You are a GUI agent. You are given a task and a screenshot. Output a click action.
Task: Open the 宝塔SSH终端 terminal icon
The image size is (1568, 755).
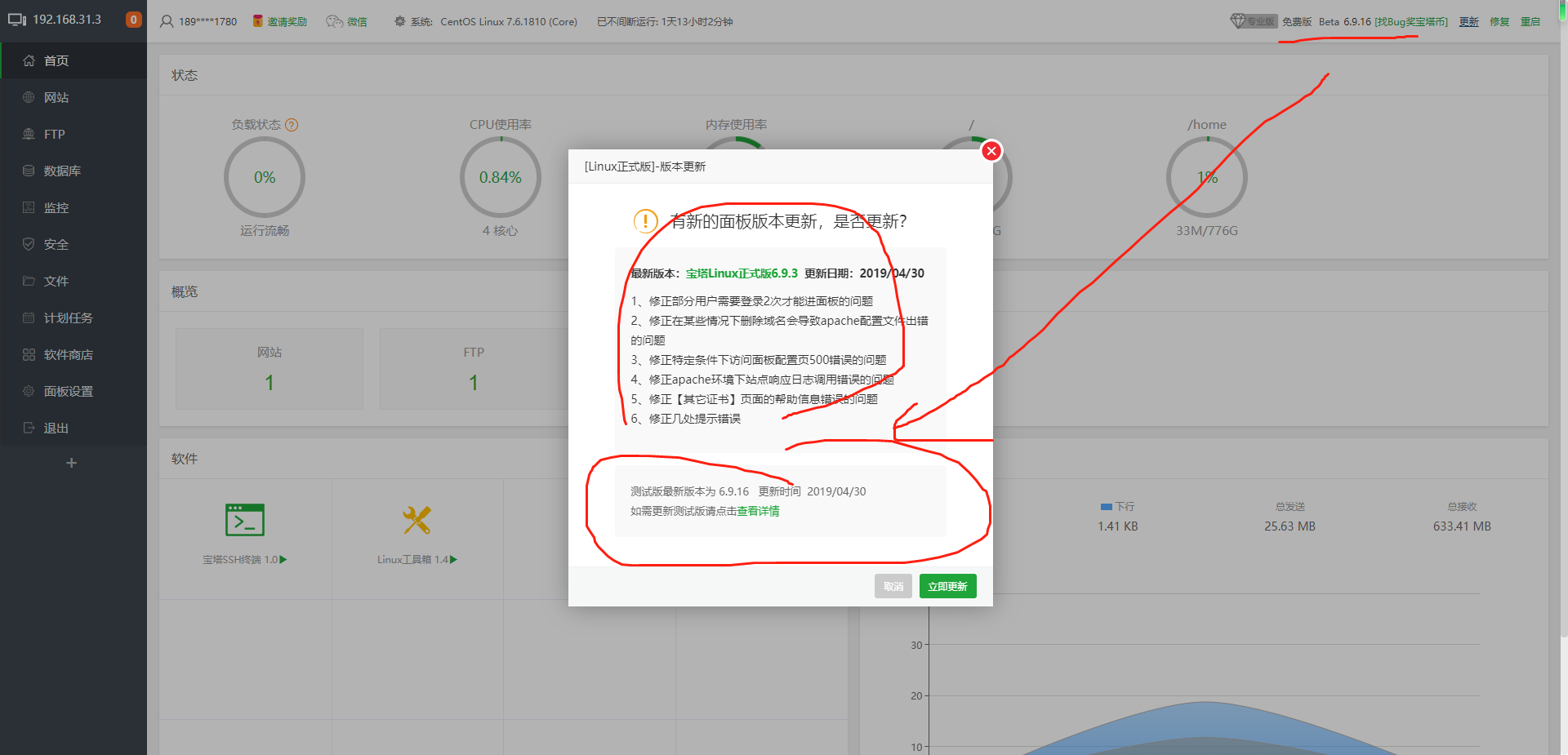(x=245, y=520)
